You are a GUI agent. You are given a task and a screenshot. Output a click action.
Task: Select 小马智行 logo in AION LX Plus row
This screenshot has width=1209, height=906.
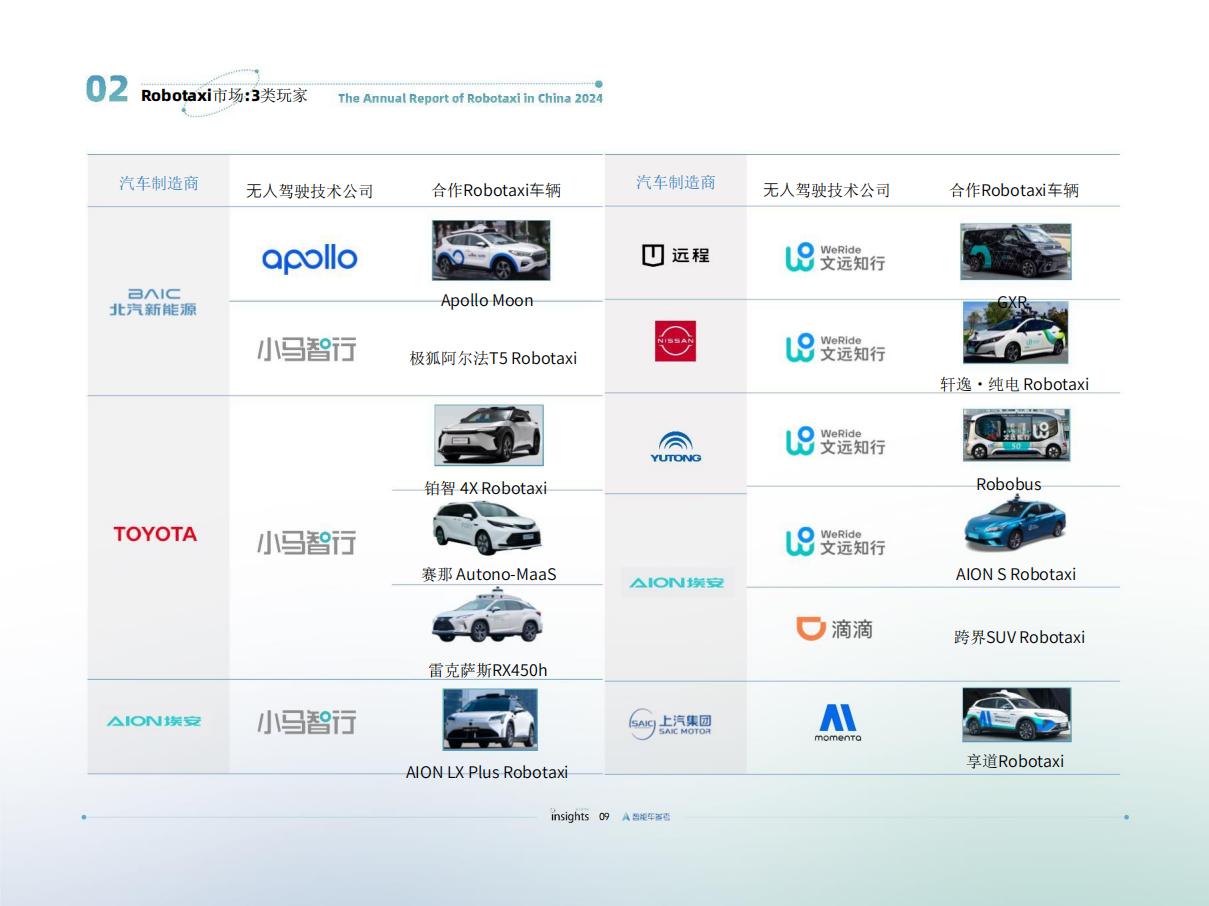pos(306,721)
